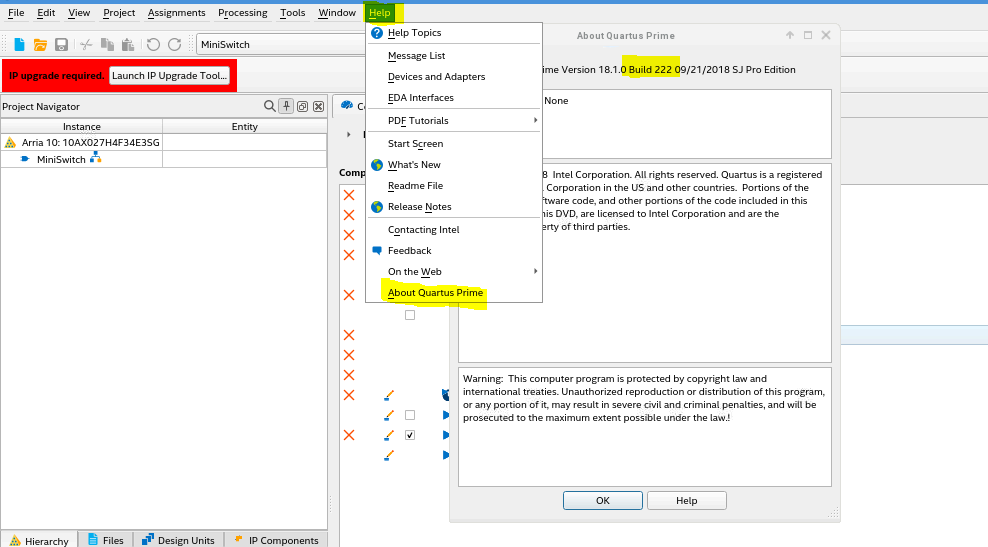Tick the unchecked box beside pencil icon
This screenshot has width=988, height=547.
pyautogui.click(x=410, y=415)
